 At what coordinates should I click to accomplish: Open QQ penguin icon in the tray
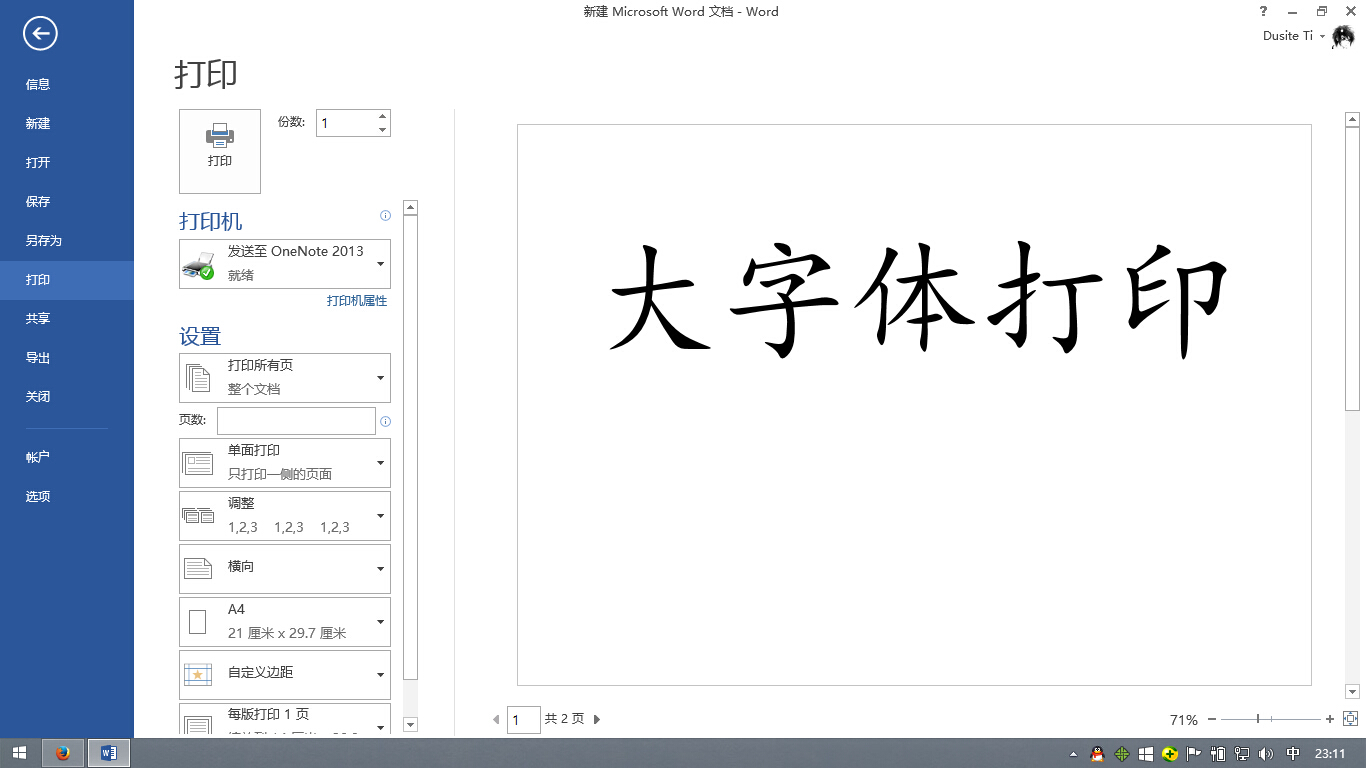pyautogui.click(x=1097, y=753)
